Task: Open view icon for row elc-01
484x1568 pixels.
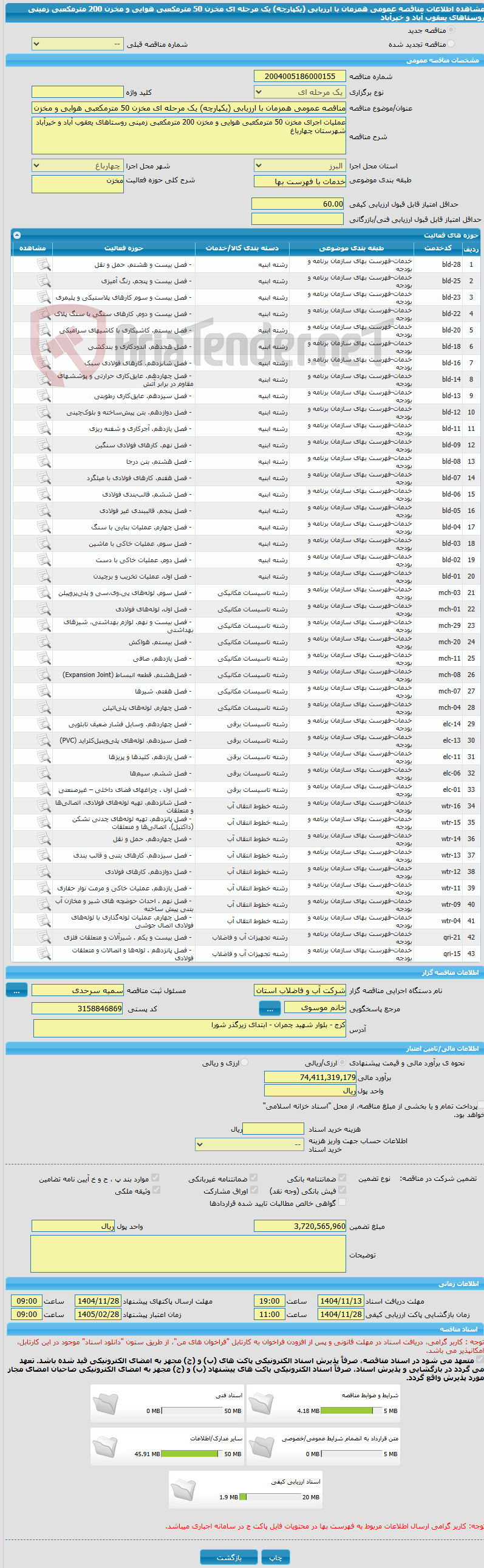Action: coord(43,790)
